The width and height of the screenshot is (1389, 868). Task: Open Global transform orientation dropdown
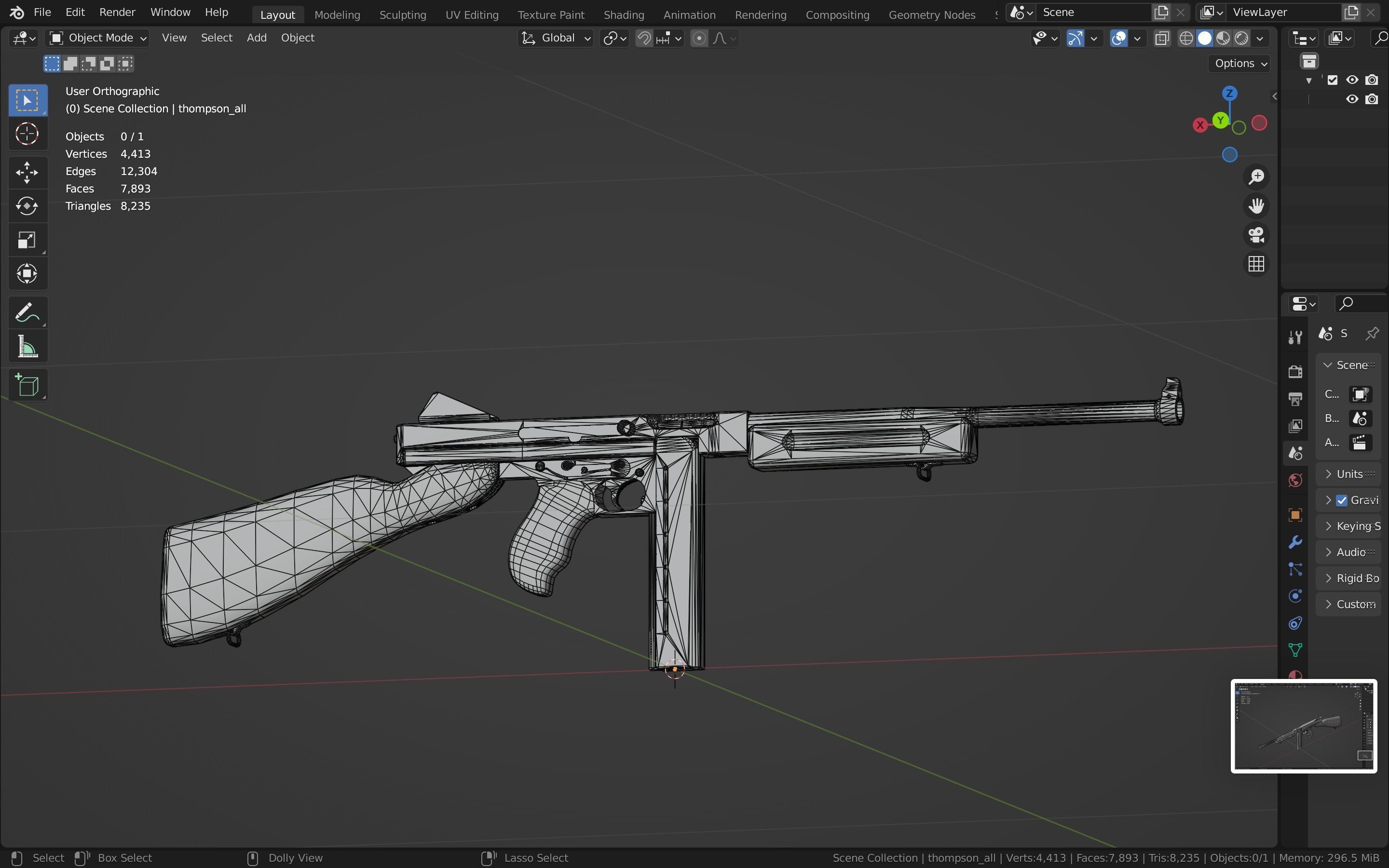556,38
